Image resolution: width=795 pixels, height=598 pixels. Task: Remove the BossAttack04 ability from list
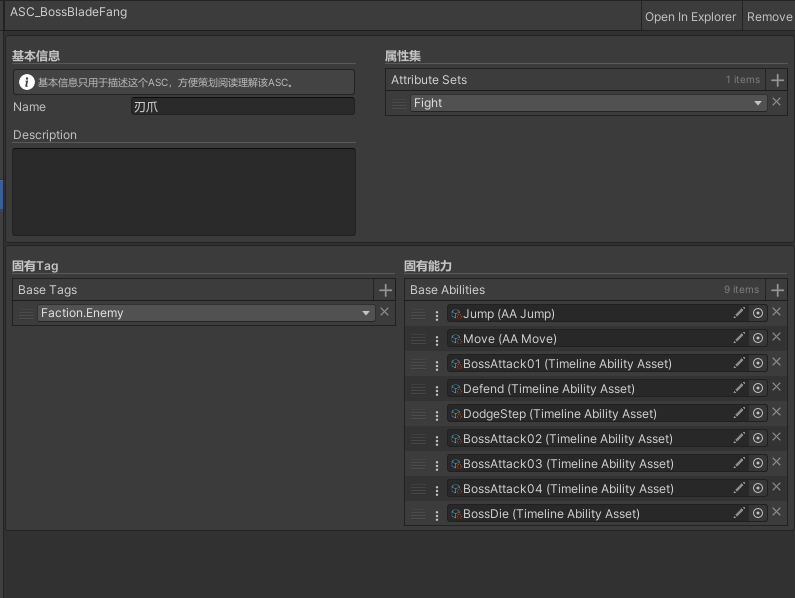tap(776, 487)
